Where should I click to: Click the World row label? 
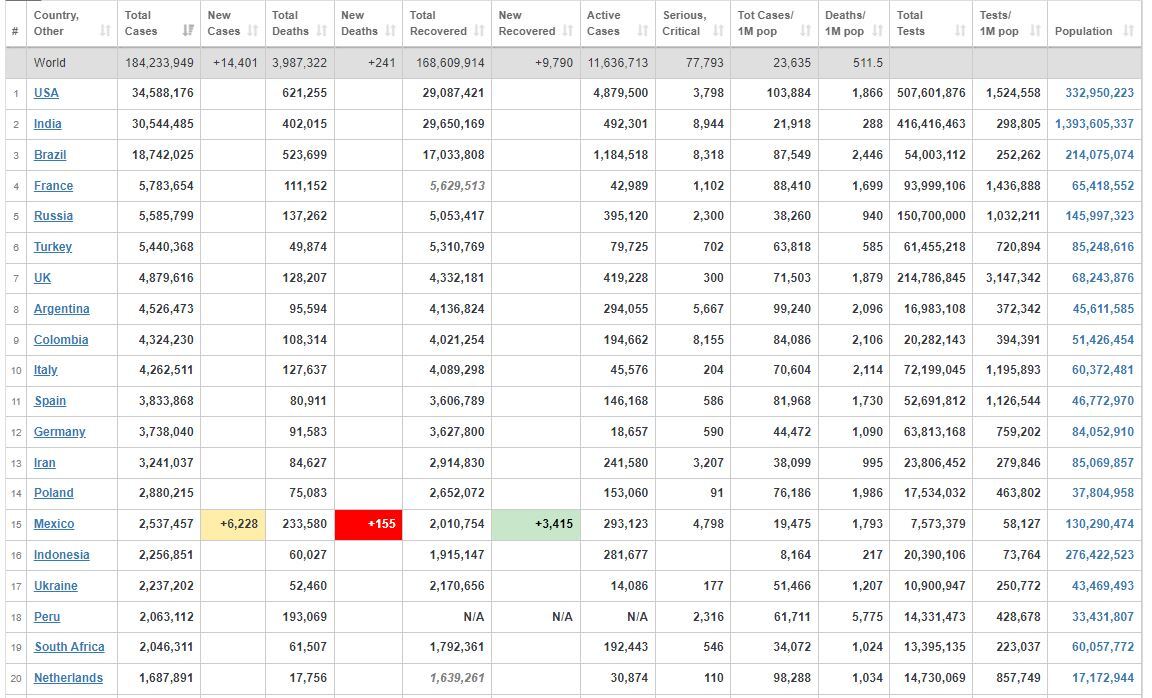click(x=50, y=63)
